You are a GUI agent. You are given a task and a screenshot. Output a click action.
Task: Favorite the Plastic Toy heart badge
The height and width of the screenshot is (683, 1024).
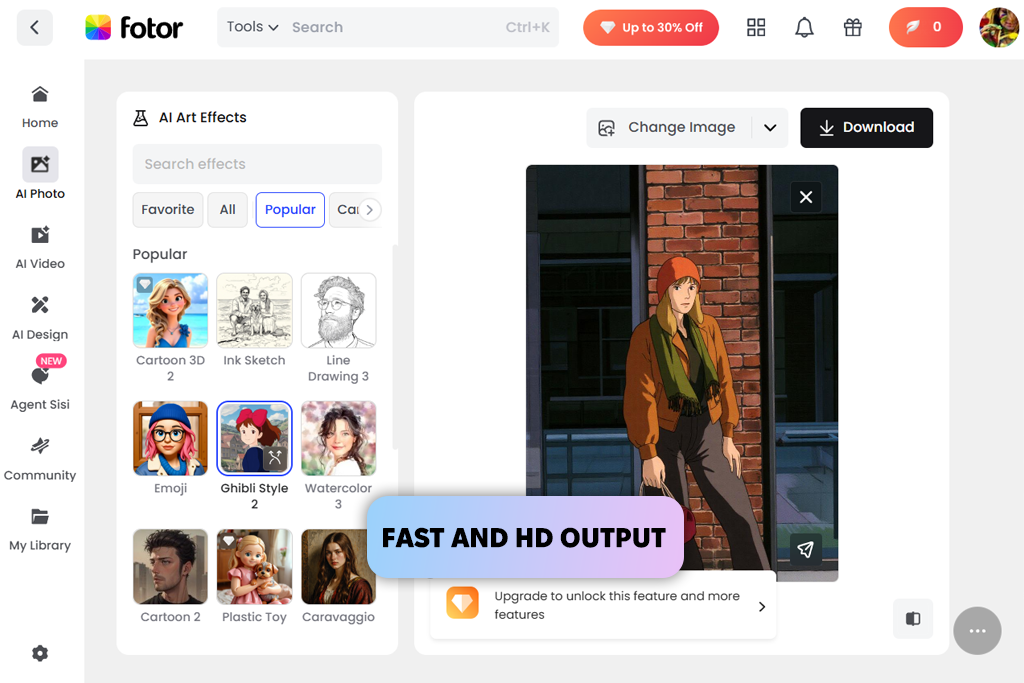point(228,541)
